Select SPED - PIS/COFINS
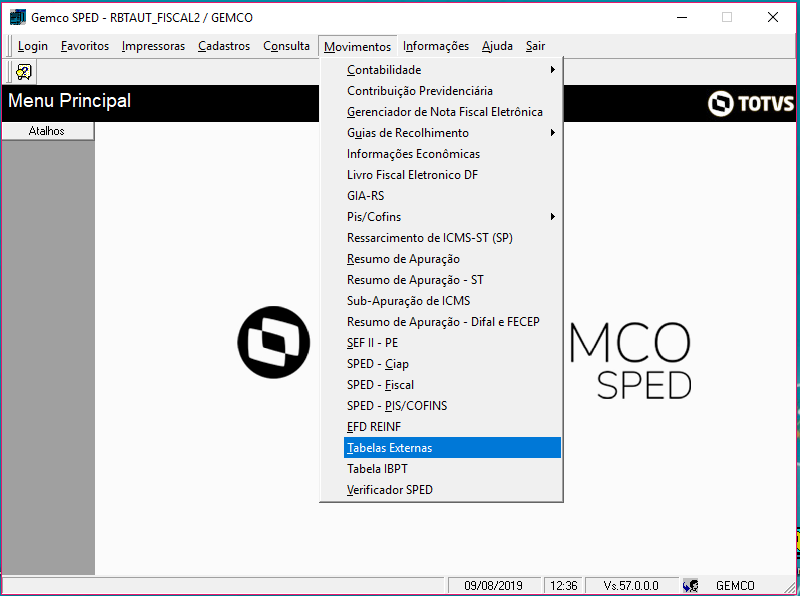The image size is (800, 596). pyautogui.click(x=452, y=405)
